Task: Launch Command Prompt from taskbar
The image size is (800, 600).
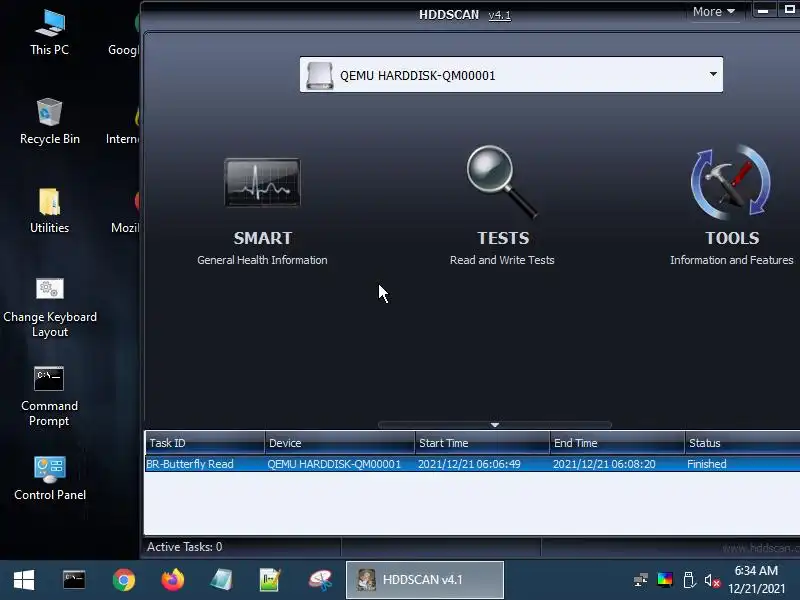Action: pos(74,580)
